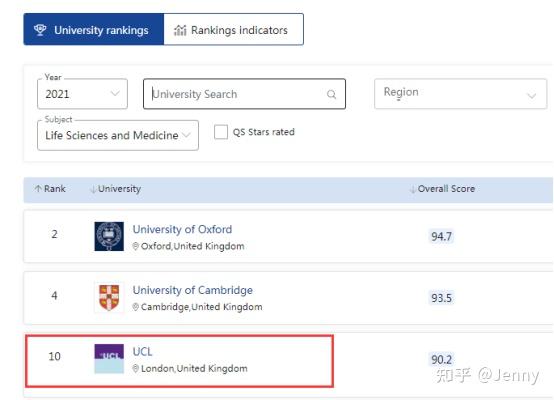The height and width of the screenshot is (400, 554).
Task: Click the location pin beside London, United Kingdom
Action: [135, 369]
